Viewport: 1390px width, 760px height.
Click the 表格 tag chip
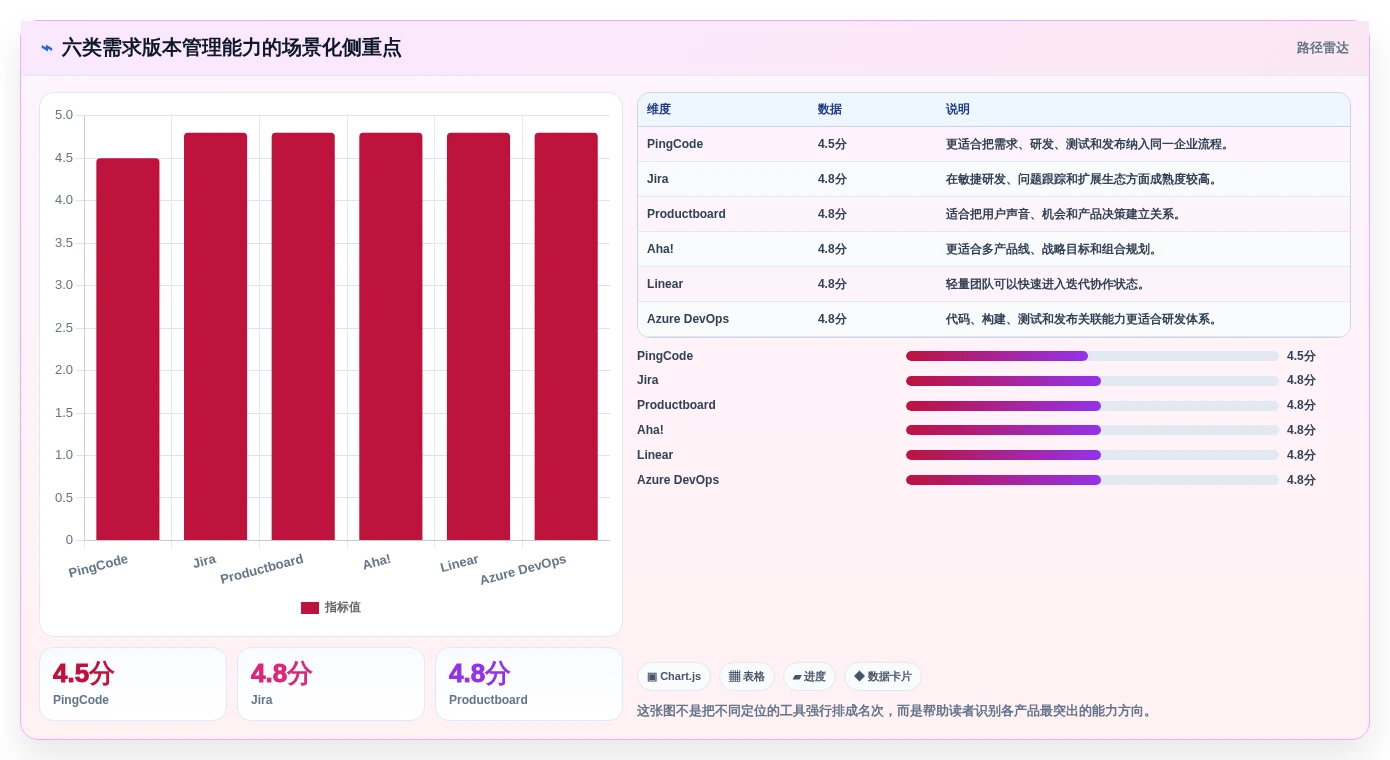coord(747,677)
